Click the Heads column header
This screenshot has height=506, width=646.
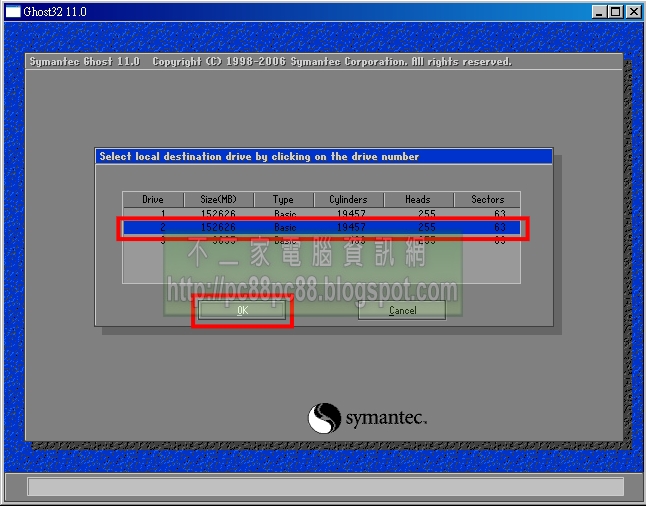click(418, 199)
